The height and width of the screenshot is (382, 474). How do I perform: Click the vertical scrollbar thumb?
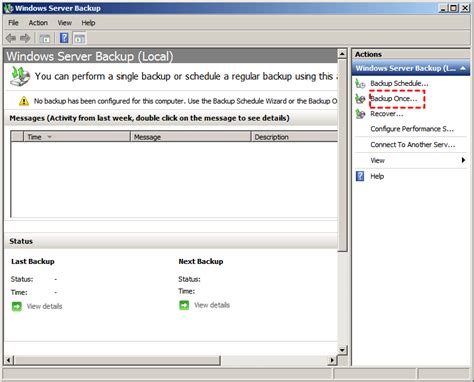[342, 155]
